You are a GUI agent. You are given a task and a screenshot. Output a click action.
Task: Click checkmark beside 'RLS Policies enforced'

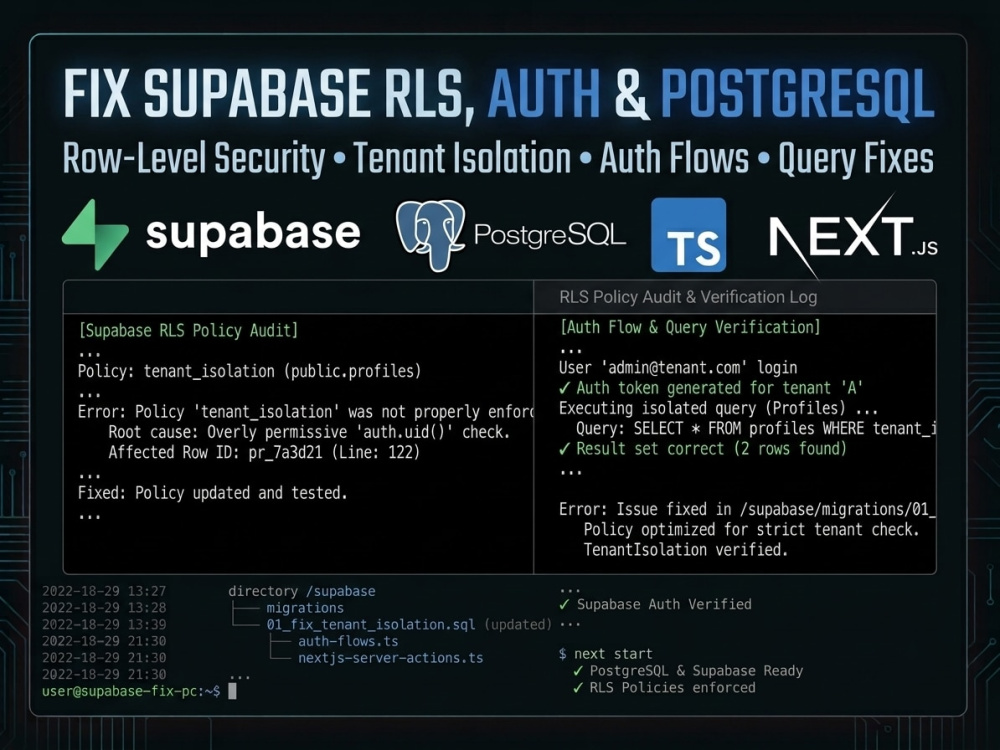[578, 688]
